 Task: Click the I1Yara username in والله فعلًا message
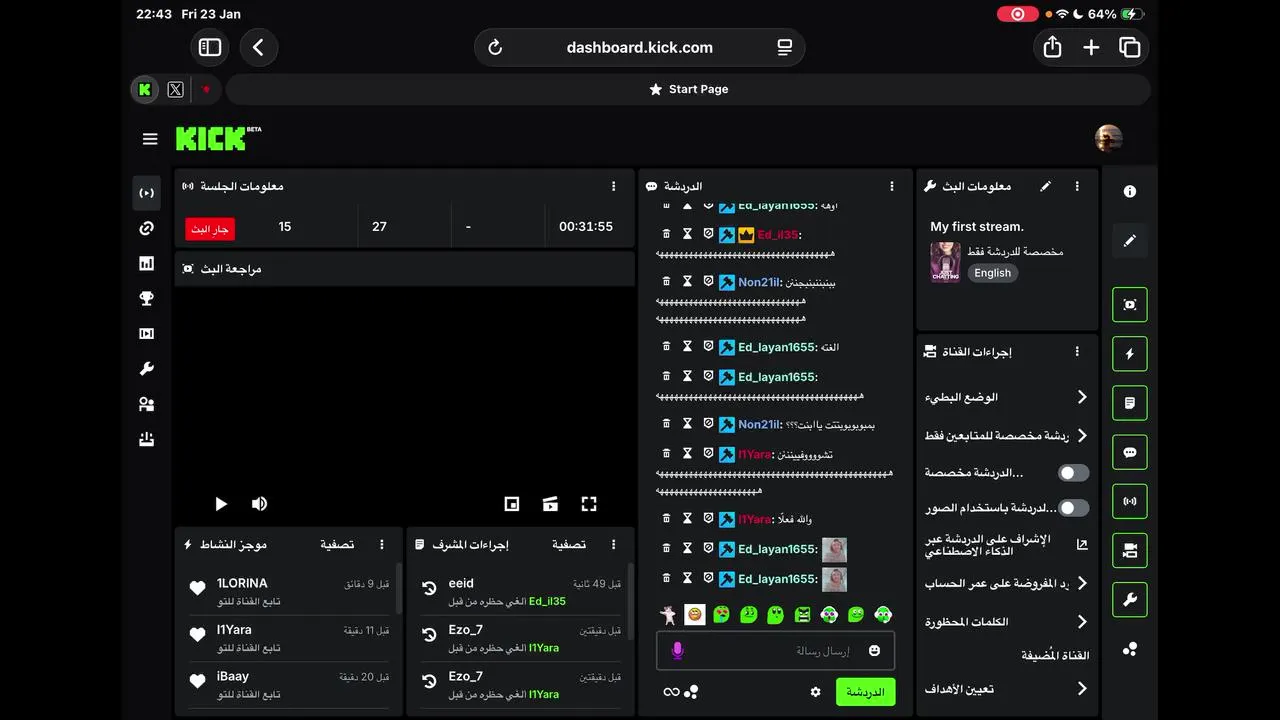[x=755, y=519]
